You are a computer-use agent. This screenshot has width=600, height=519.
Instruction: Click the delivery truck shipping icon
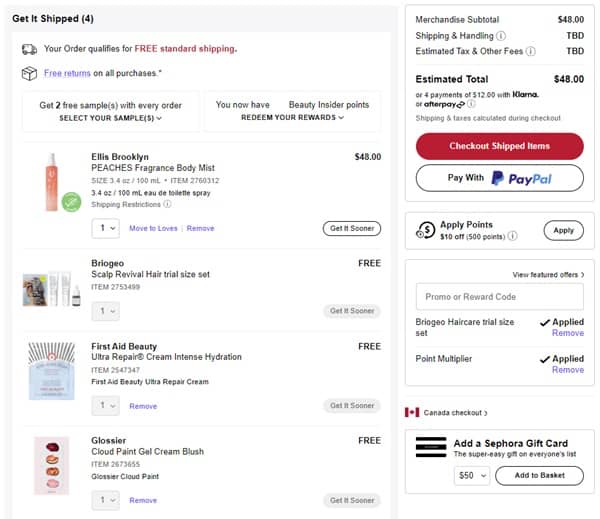click(28, 48)
